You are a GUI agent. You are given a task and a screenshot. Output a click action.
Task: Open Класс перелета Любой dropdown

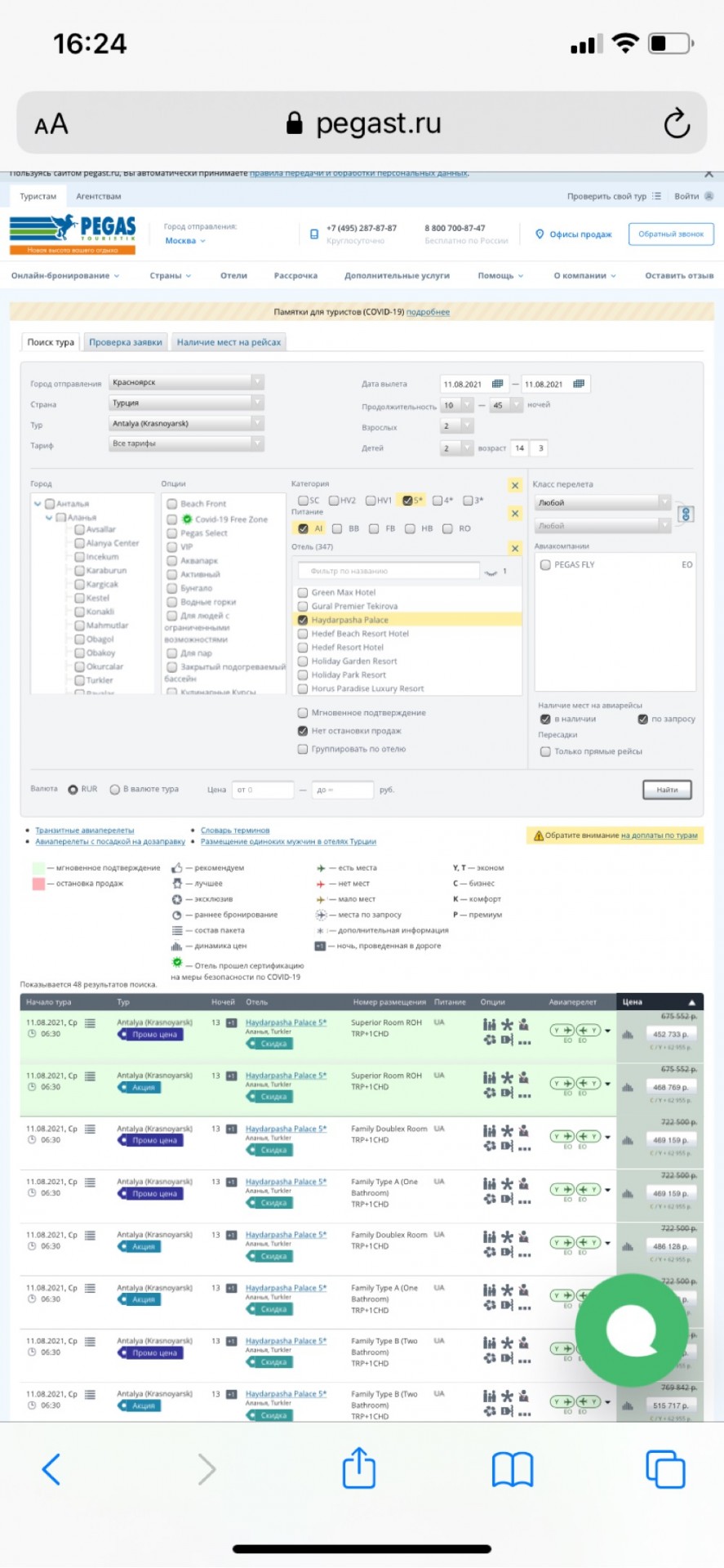602,502
